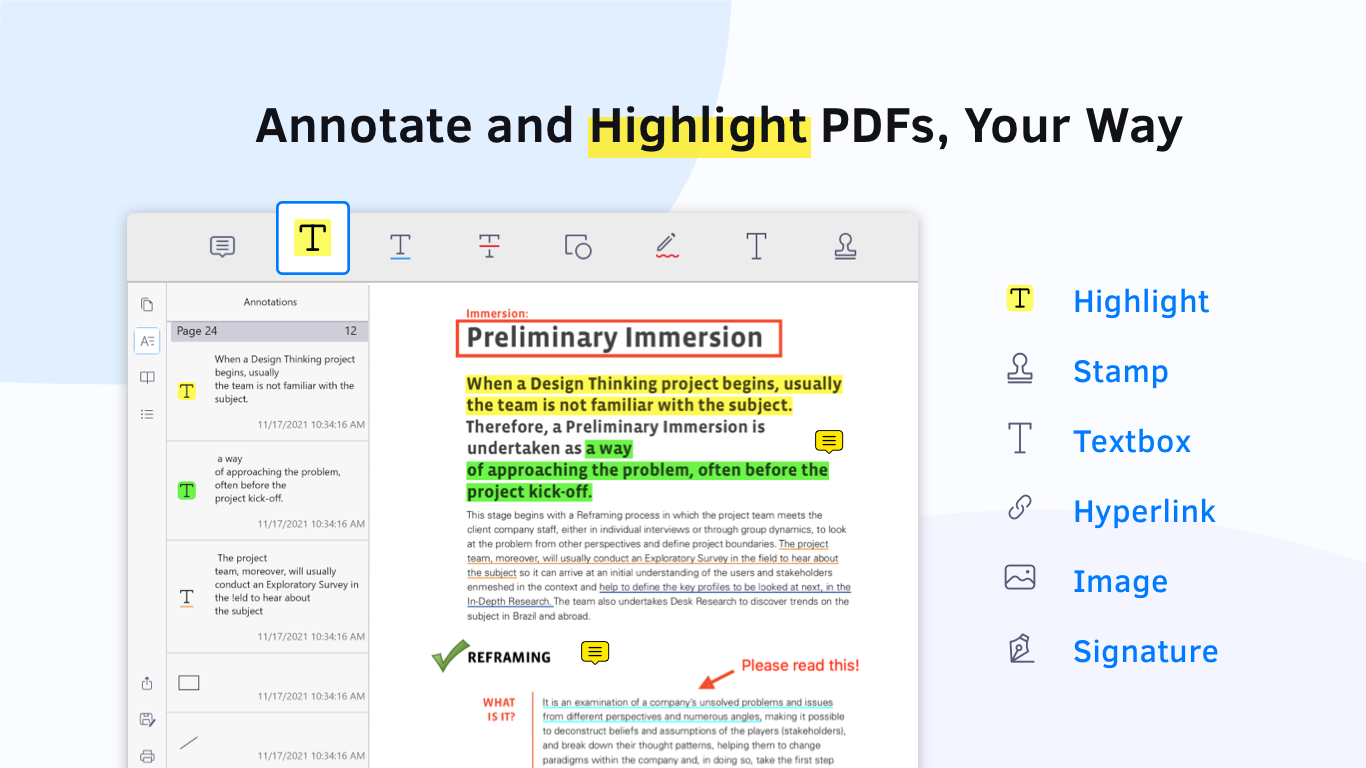Open the page thumbnails sidebar panel
The width and height of the screenshot is (1366, 768).
tap(147, 305)
